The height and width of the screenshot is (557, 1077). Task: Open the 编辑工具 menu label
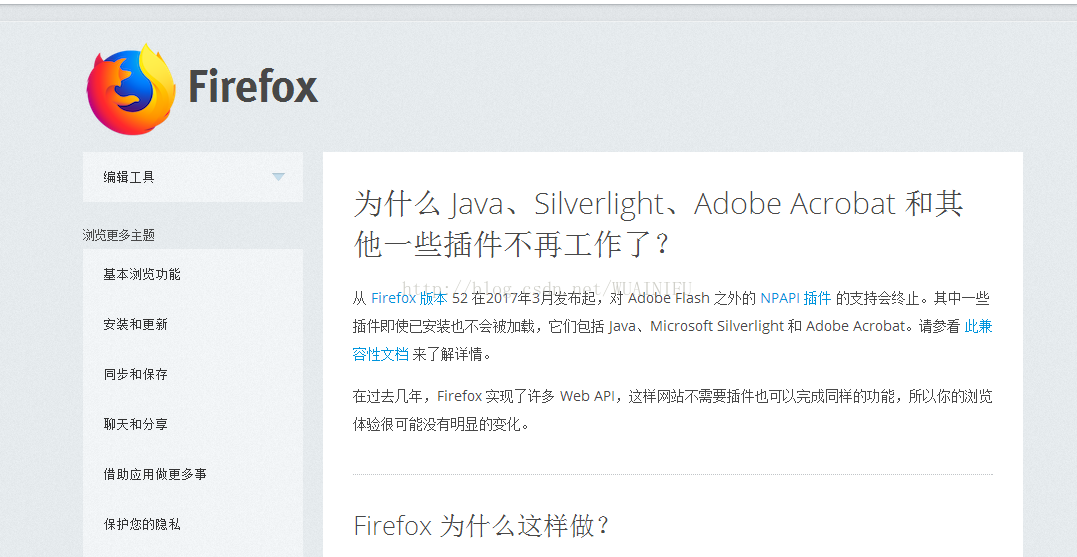[x=129, y=177]
